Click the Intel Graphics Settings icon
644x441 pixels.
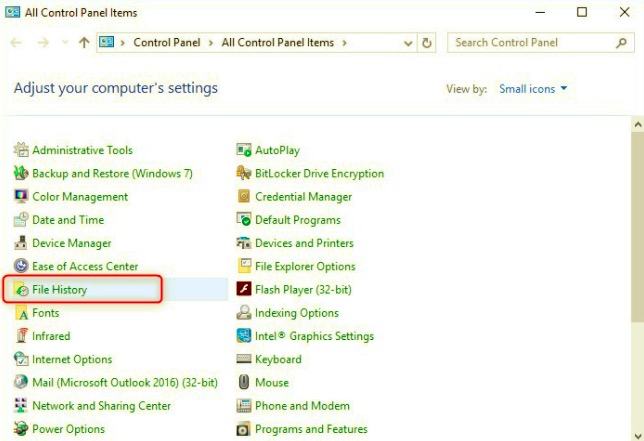tap(244, 336)
